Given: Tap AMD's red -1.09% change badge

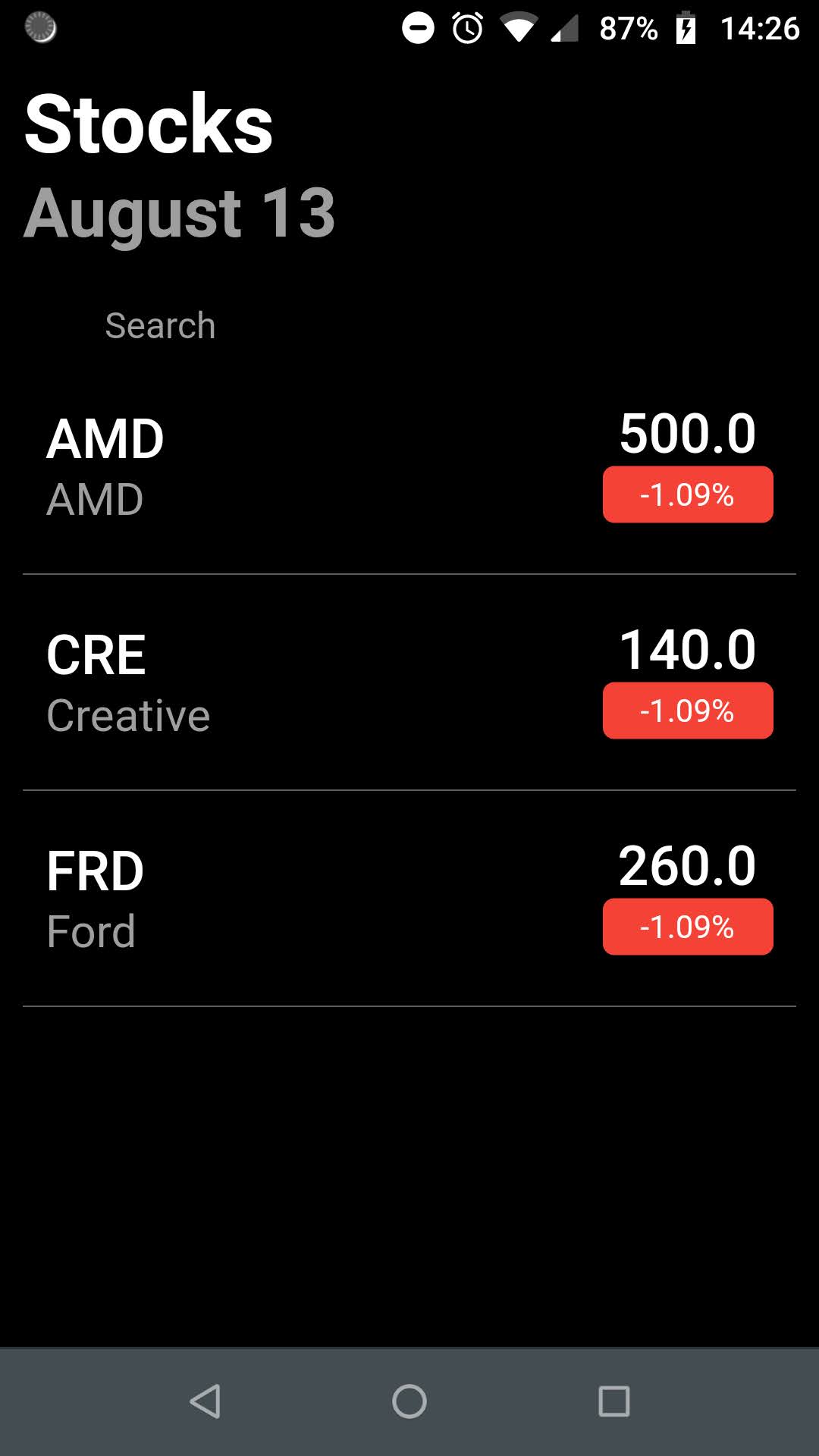Looking at the screenshot, I should point(688,494).
